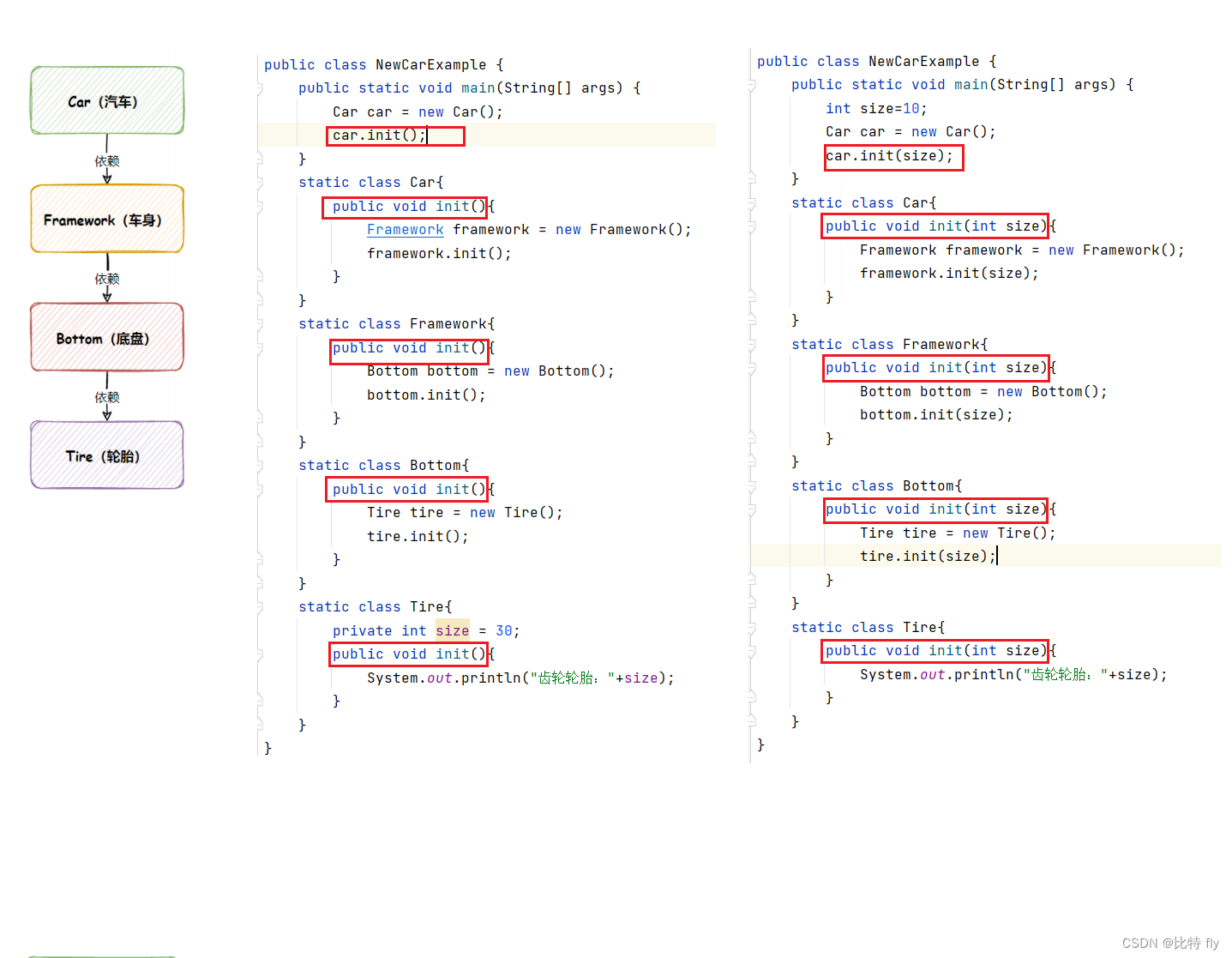Click init() declaration under static class Tire

coord(409,654)
